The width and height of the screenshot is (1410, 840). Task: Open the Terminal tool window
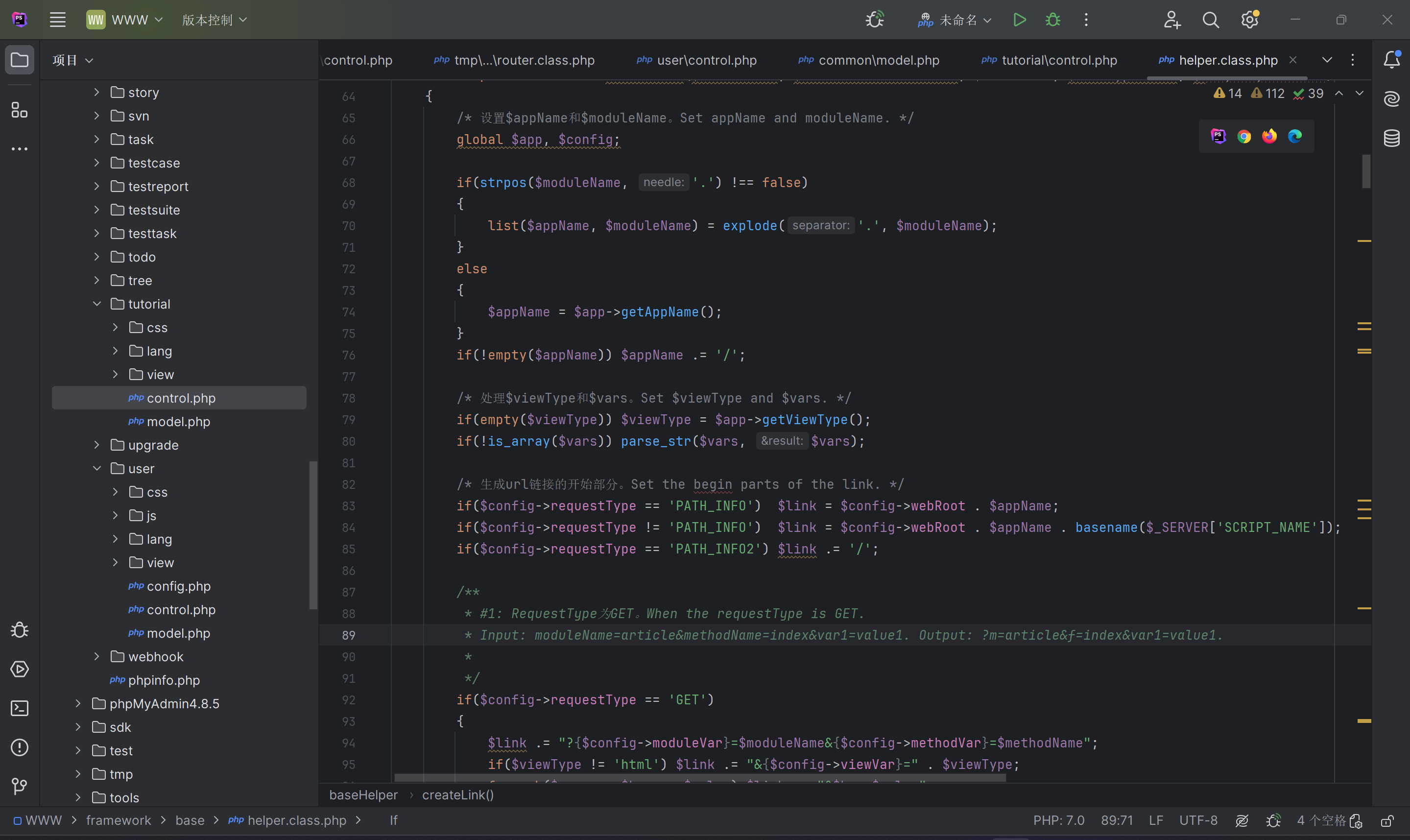point(19,708)
